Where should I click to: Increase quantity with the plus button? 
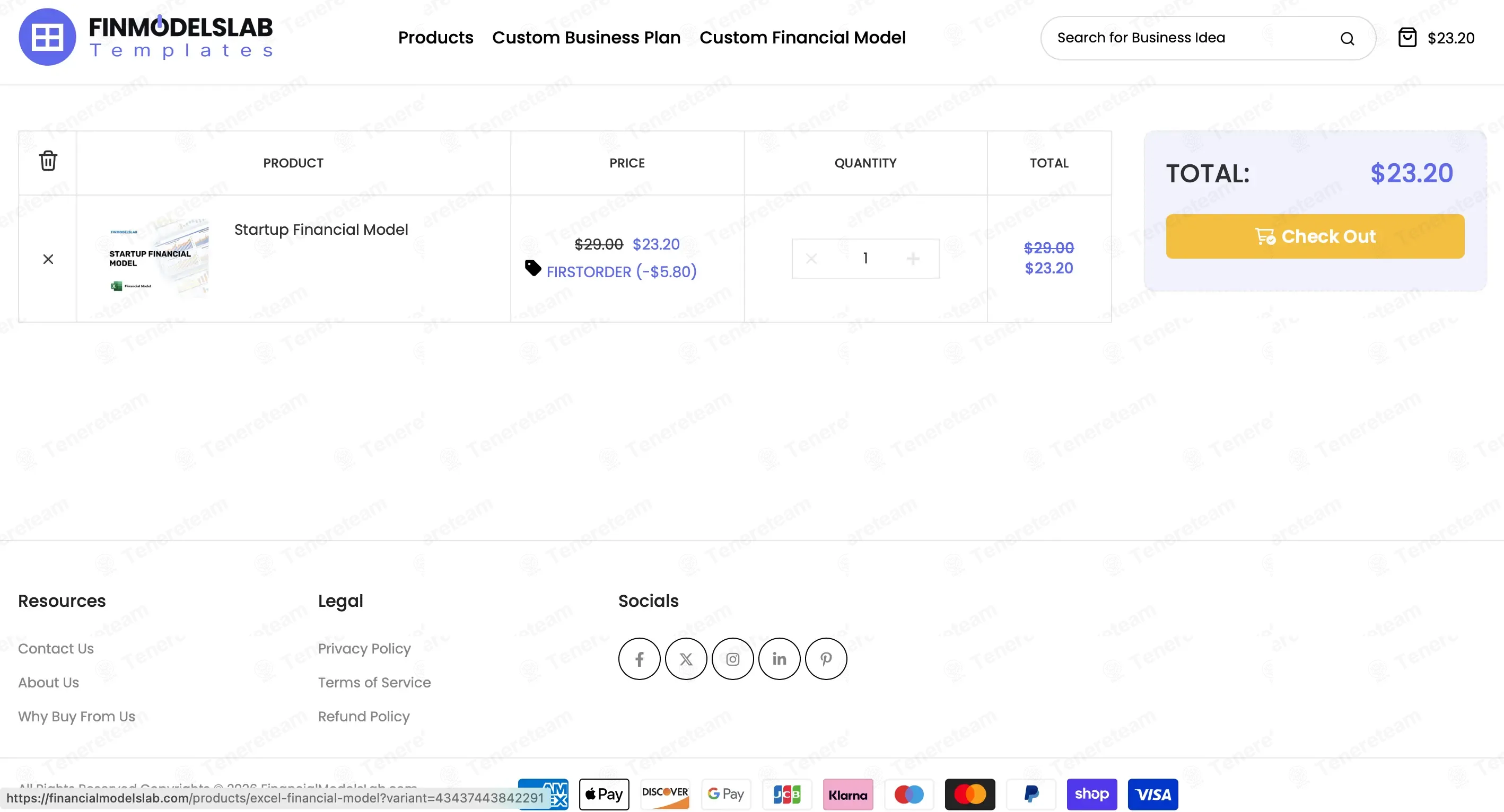(913, 259)
